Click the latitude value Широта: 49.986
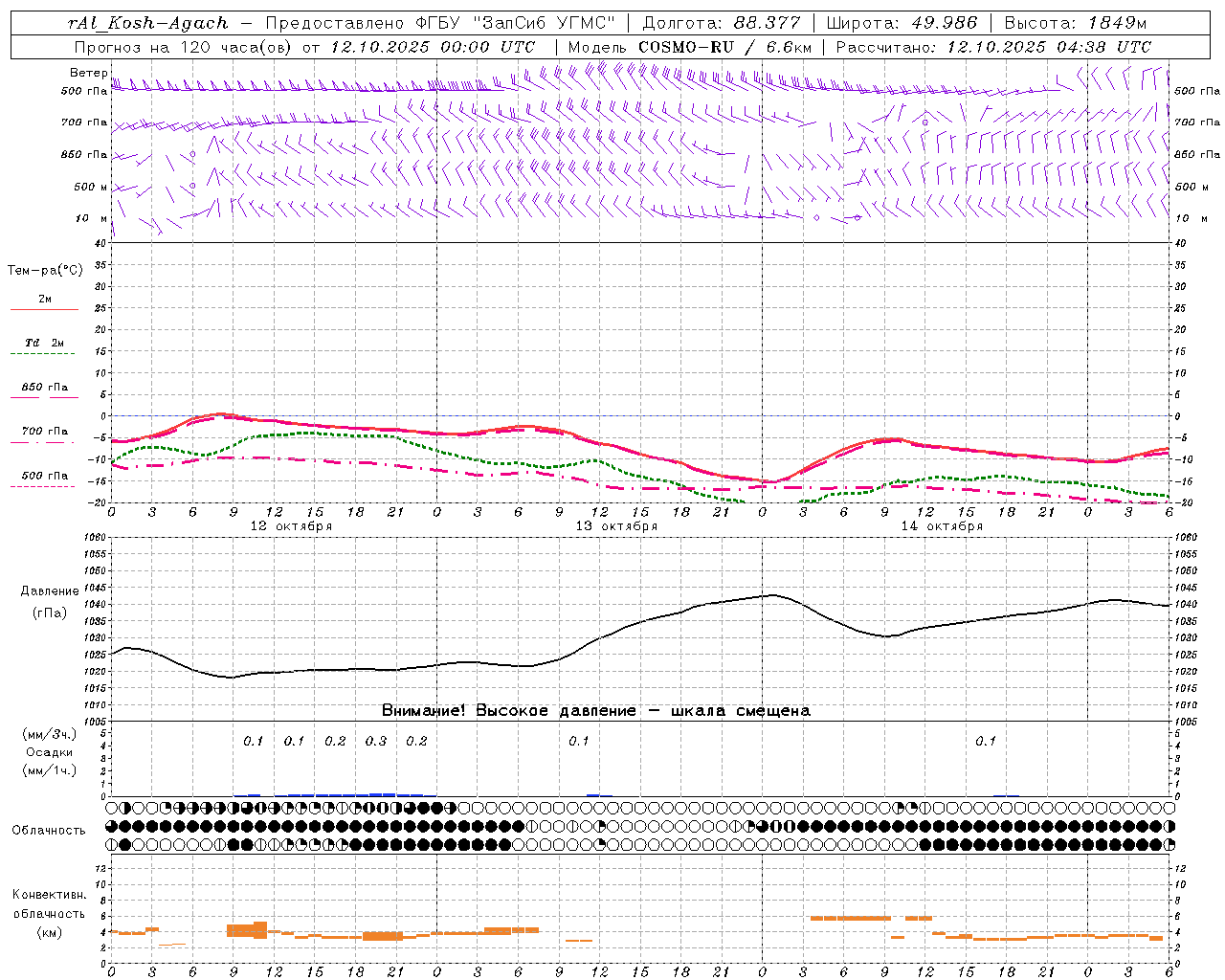 (902, 23)
